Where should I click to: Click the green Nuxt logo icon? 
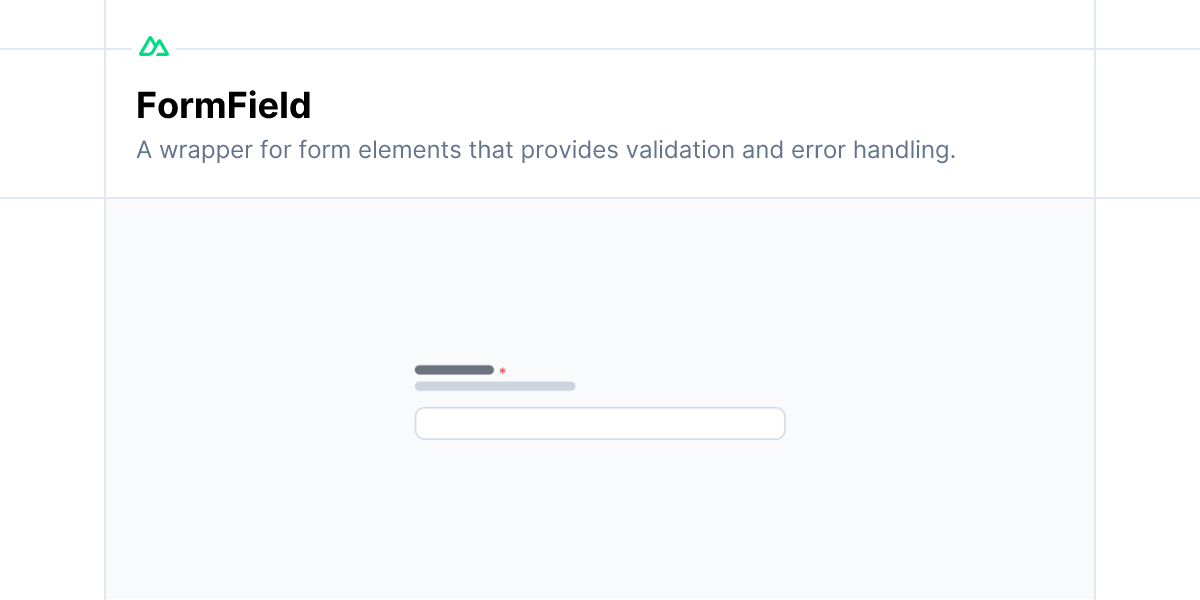153,46
